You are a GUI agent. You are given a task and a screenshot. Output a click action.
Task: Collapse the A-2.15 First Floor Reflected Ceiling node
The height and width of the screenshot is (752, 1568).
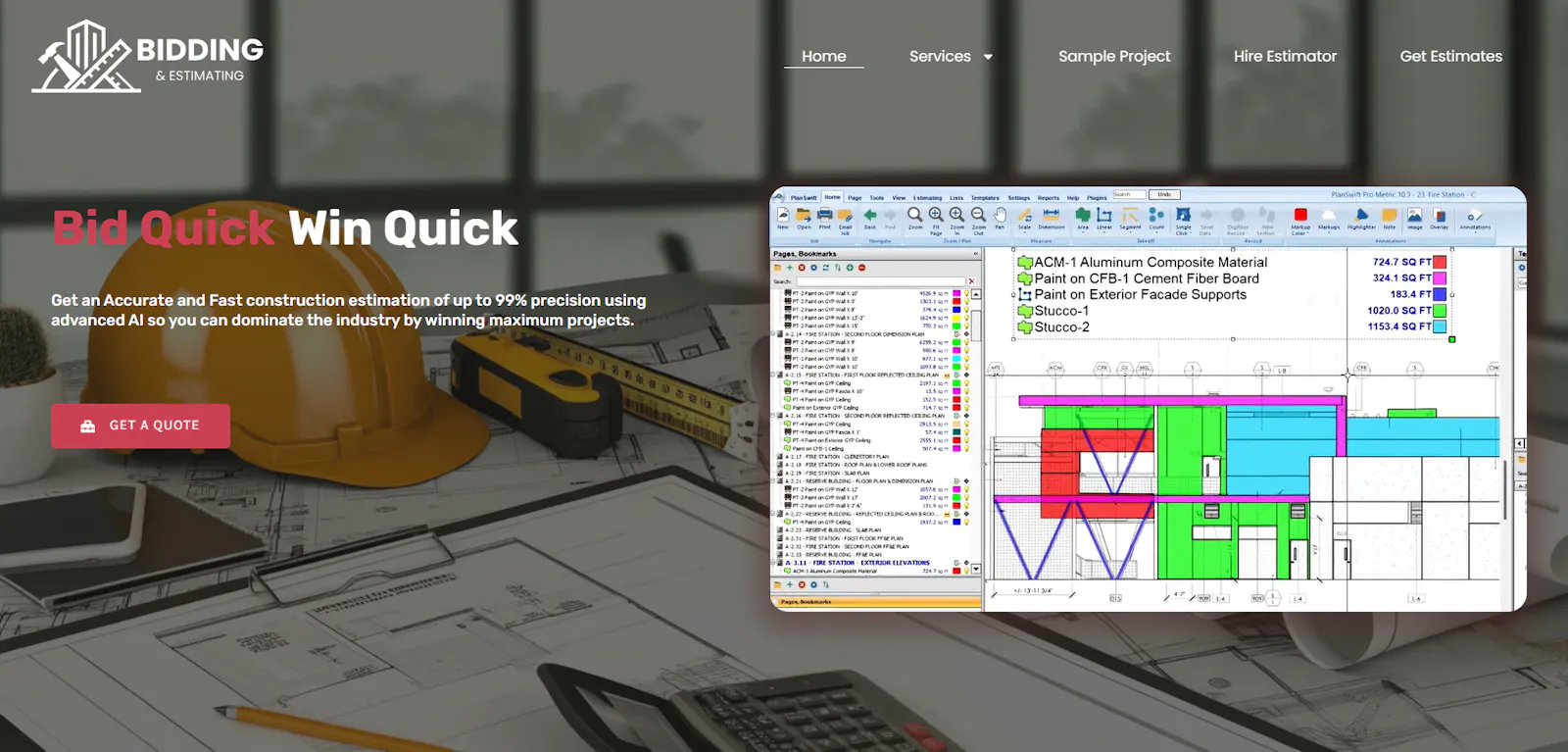[773, 375]
